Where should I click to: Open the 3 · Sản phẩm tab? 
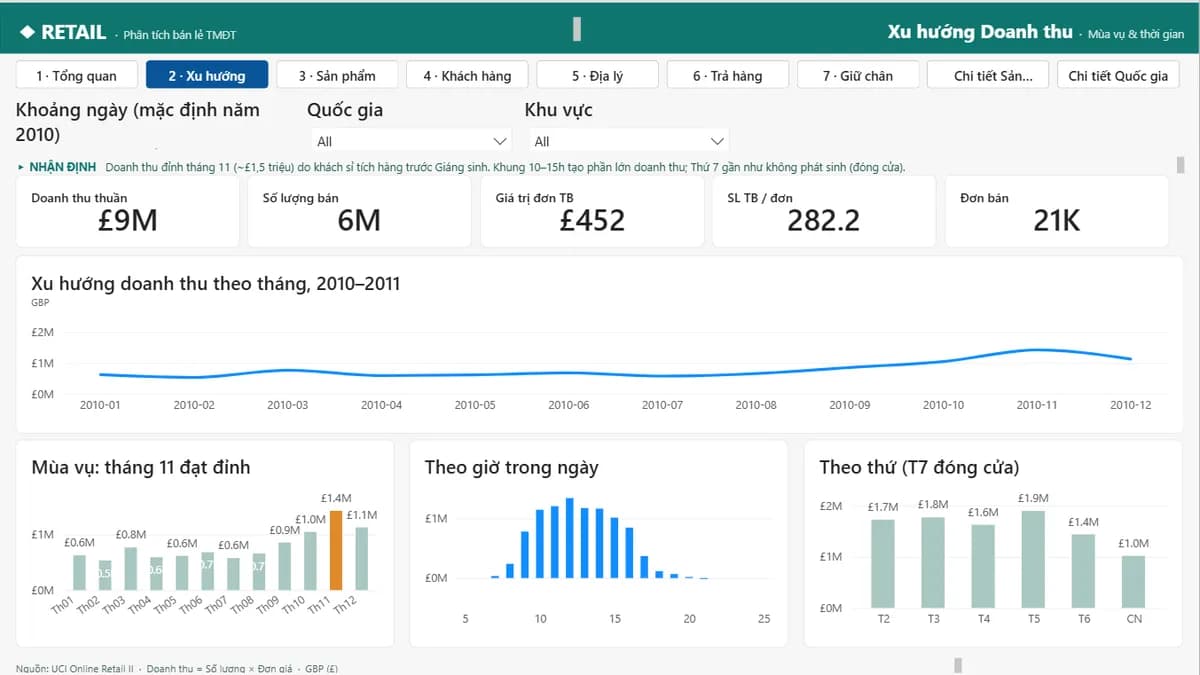point(337,75)
